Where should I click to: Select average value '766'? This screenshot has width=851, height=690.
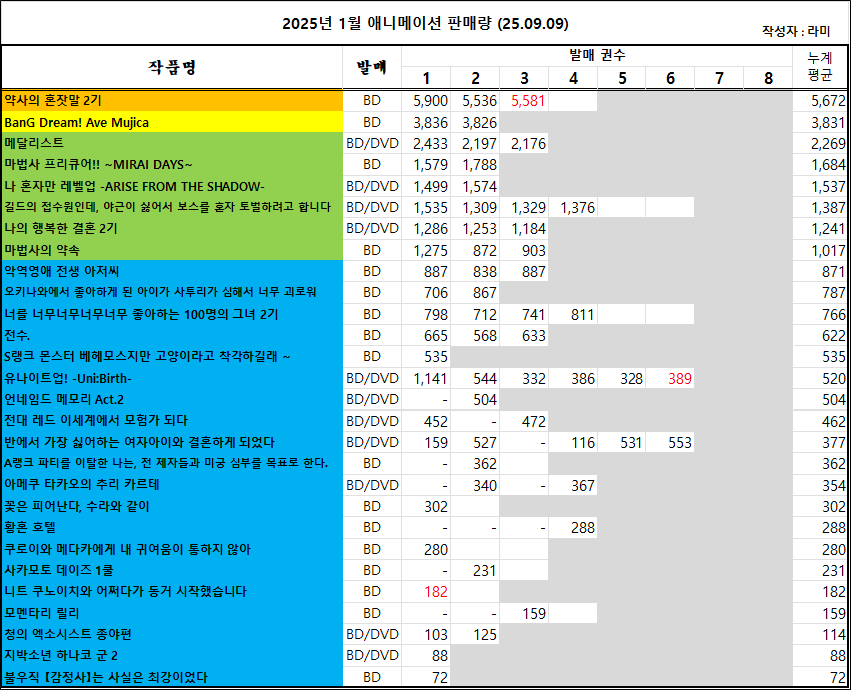[x=834, y=314]
